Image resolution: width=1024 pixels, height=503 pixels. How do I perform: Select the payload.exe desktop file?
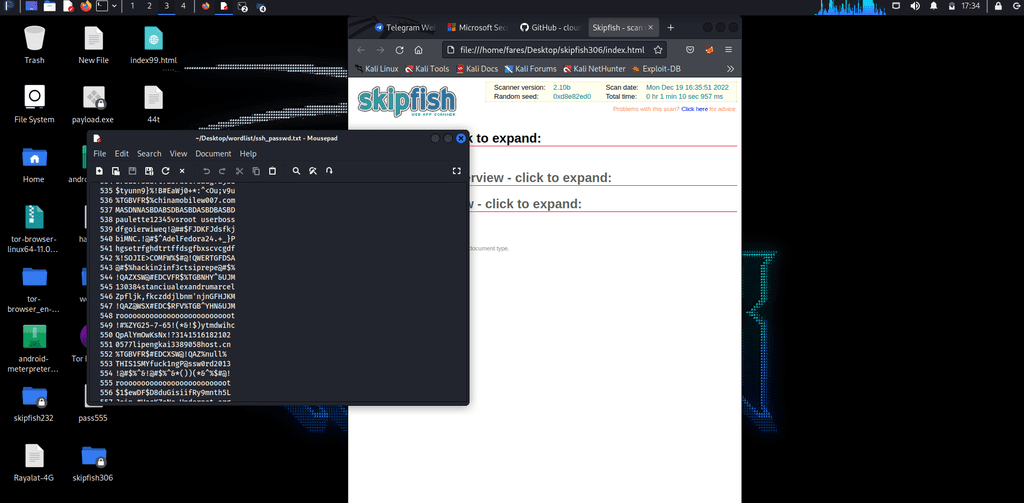coord(93,105)
